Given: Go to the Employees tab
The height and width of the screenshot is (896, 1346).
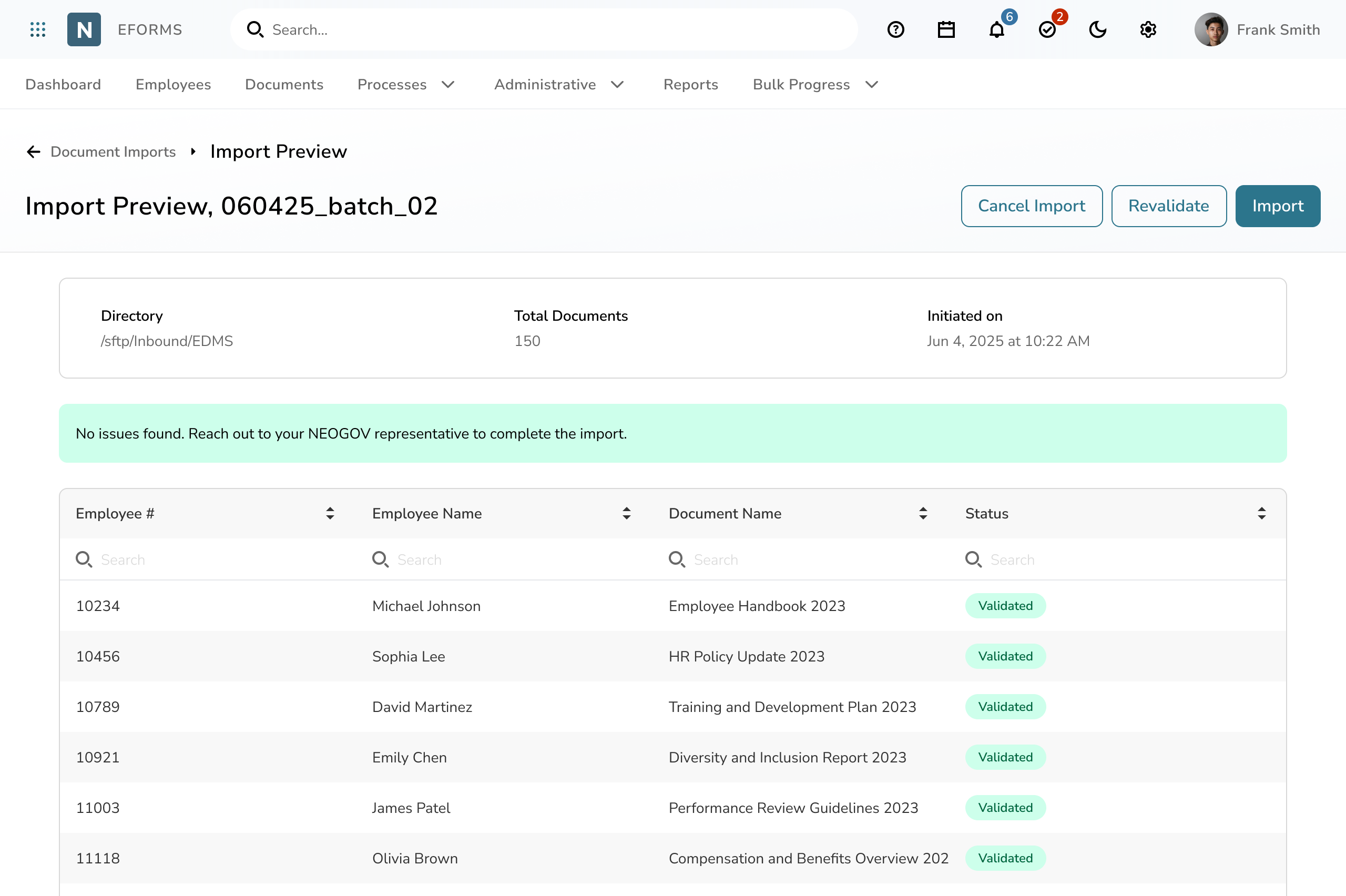Looking at the screenshot, I should [173, 85].
